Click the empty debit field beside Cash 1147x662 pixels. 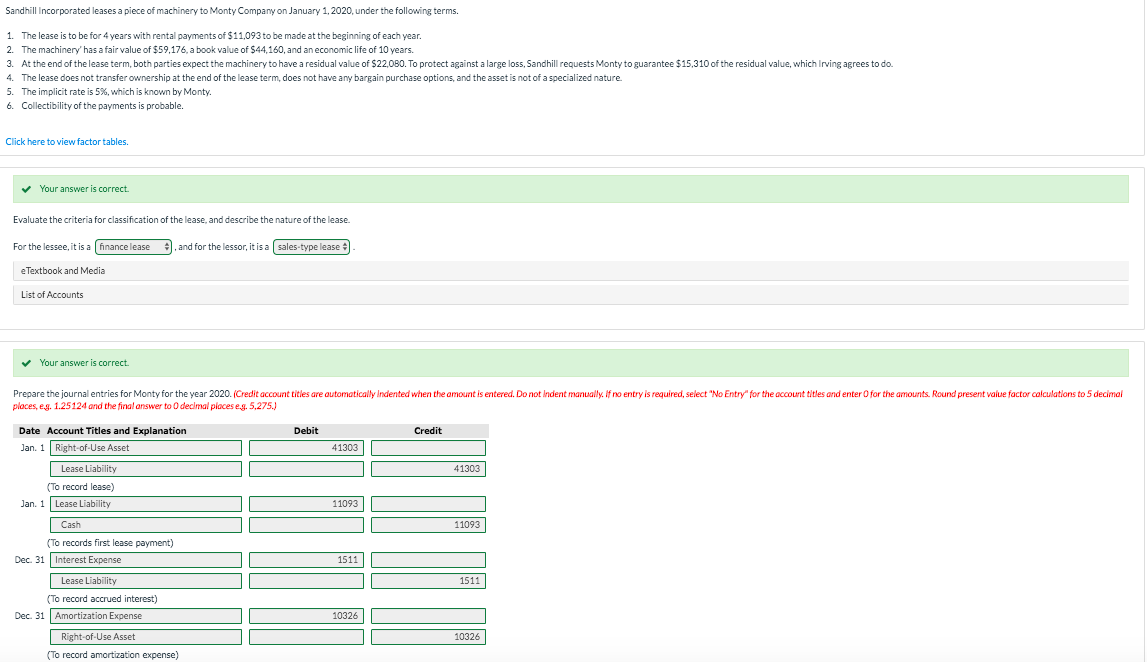[306, 525]
